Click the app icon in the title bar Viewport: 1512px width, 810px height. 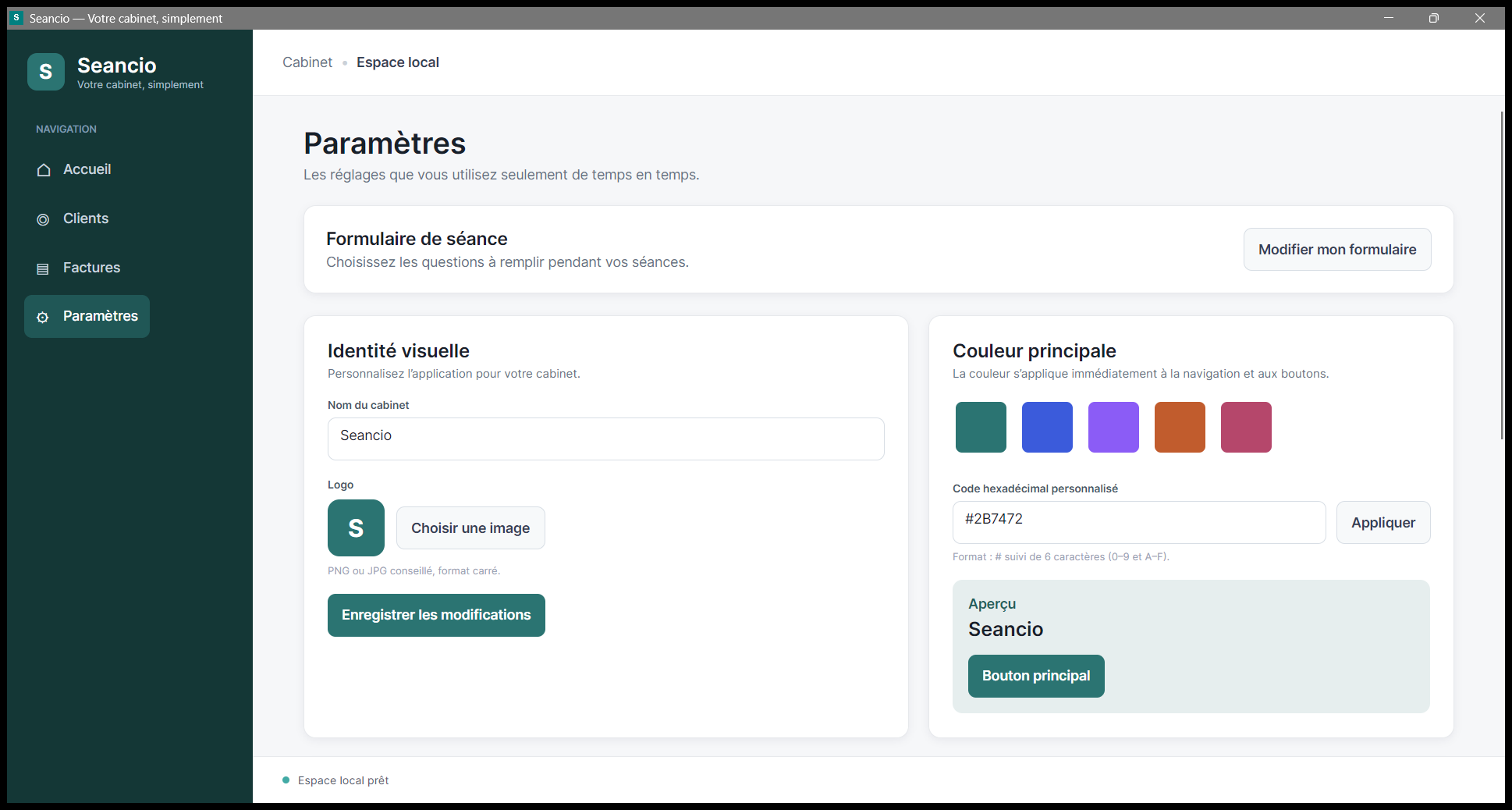coord(16,18)
